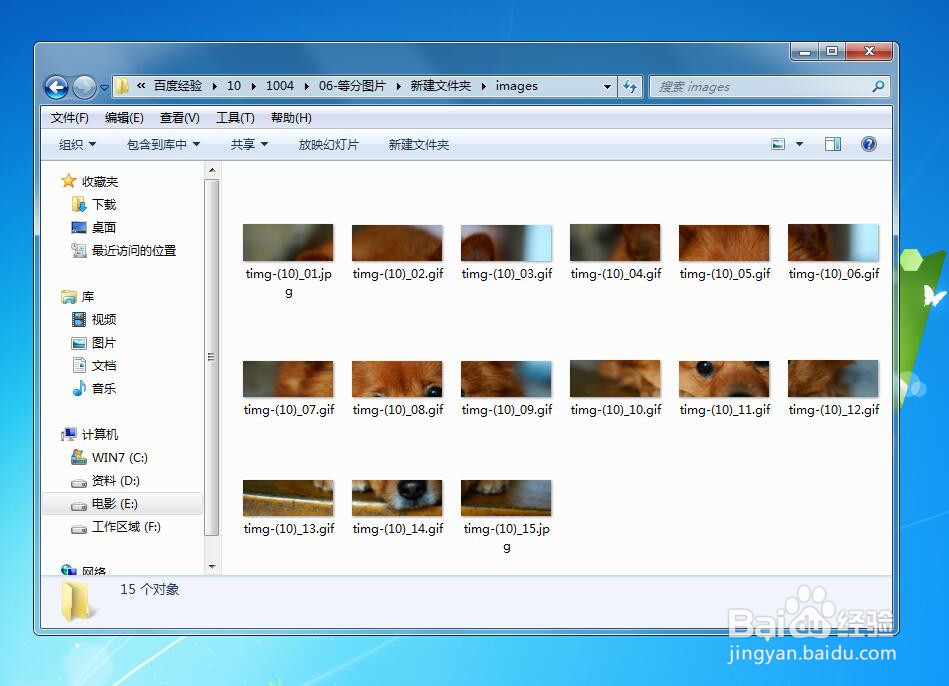Open the 文件(F) menu
This screenshot has height=686, width=949.
point(70,117)
